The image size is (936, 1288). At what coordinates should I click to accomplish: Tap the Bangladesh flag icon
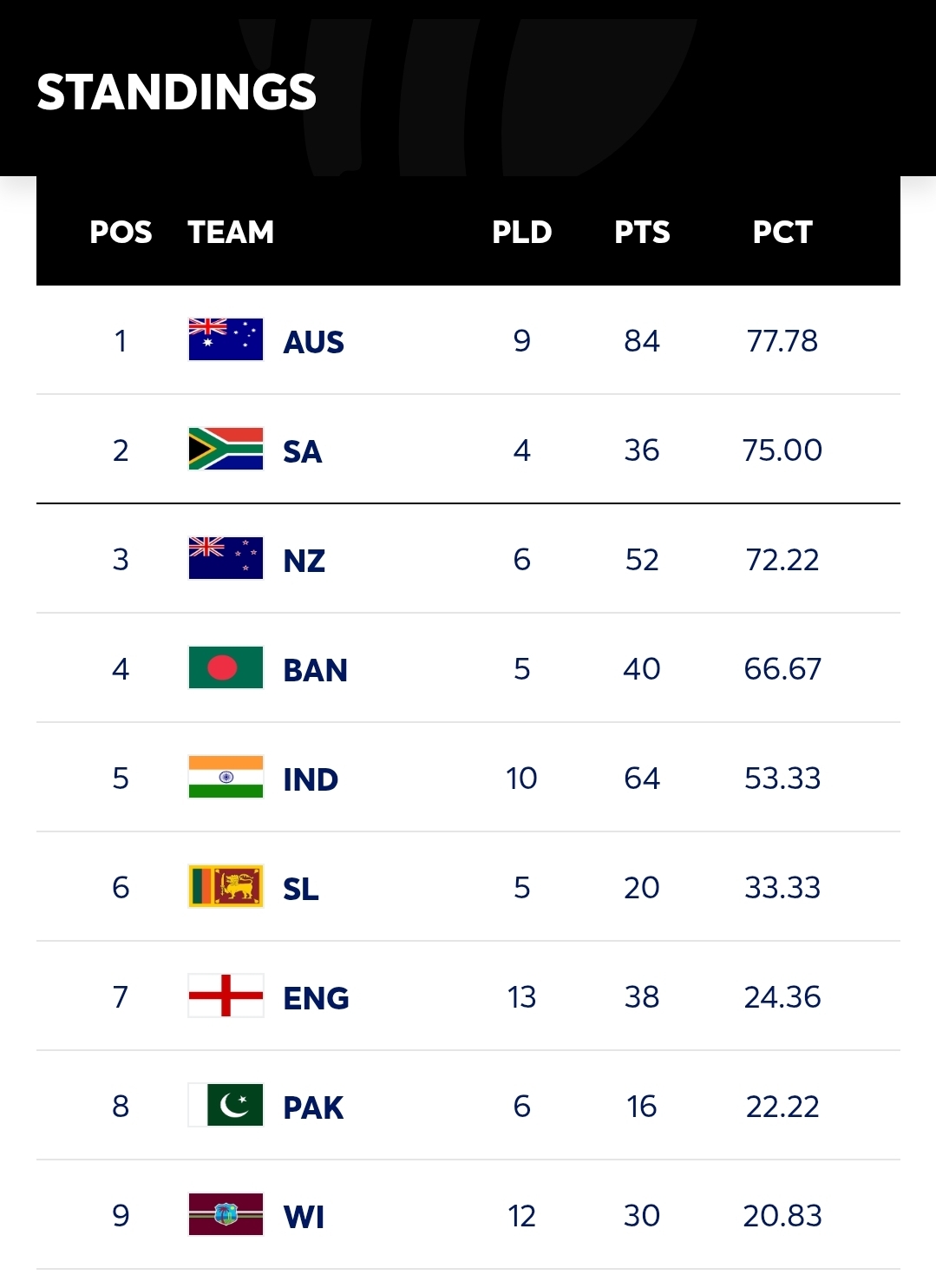tap(226, 667)
